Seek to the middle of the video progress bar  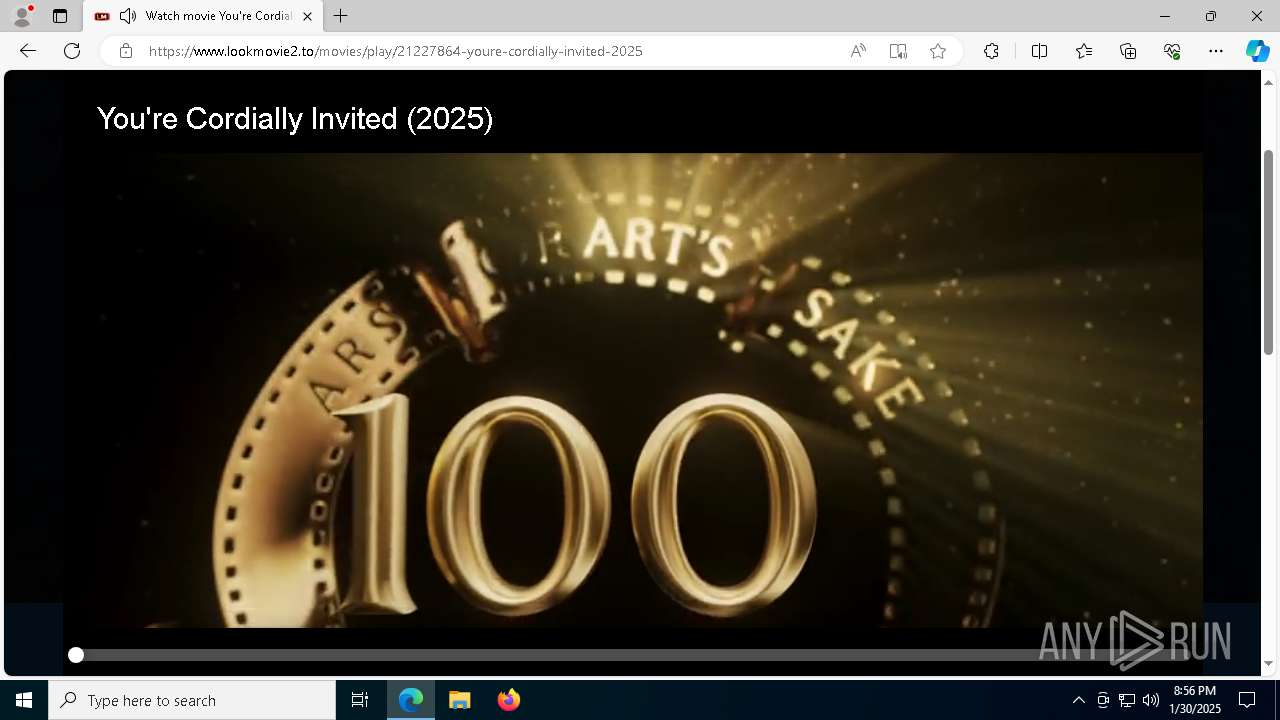[x=633, y=655]
